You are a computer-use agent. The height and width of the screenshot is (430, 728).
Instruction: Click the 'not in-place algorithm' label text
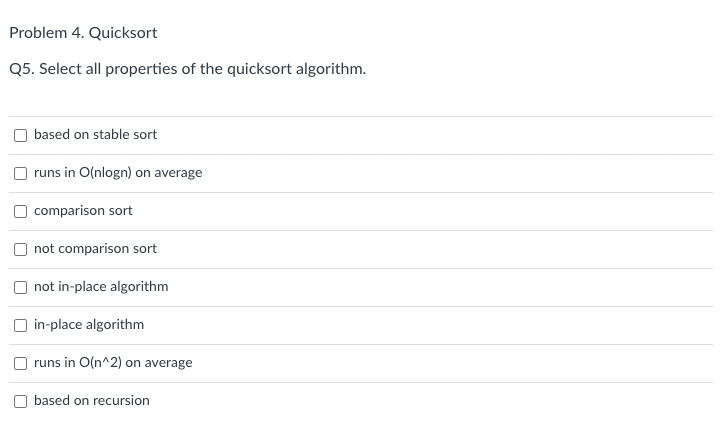tap(101, 287)
